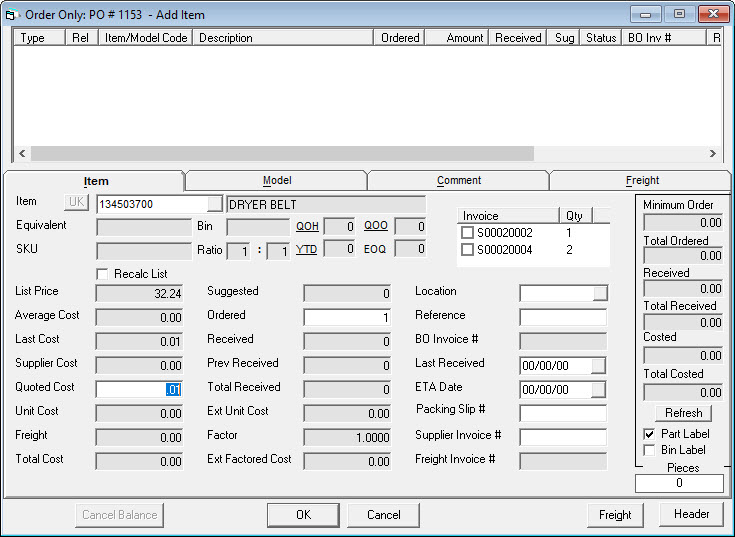Screen dimensions: 735x537
Task: Click the Sug column header
Action: [564, 37]
